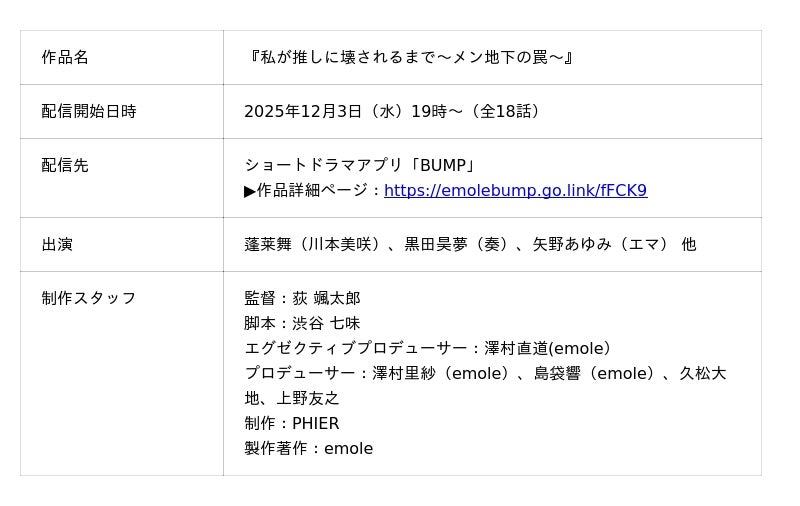This screenshot has height=506, width=800.
Task: Click the 出演 row label
Action: point(57,244)
